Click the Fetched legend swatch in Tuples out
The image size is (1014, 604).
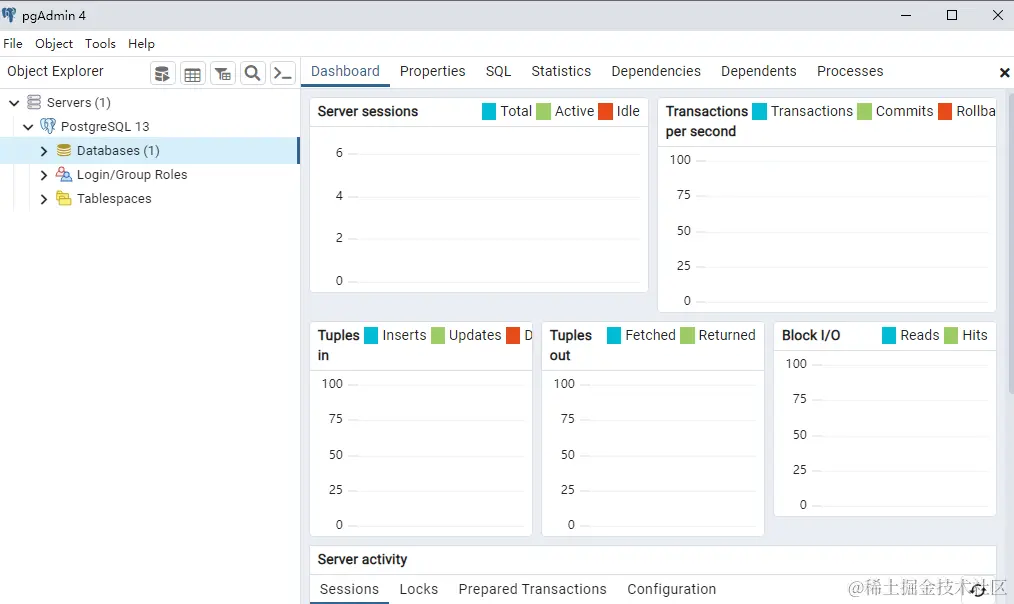pos(614,335)
